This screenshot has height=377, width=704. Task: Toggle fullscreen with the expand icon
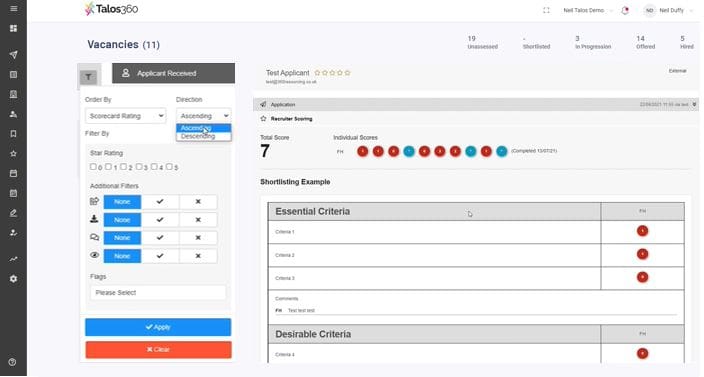point(546,10)
